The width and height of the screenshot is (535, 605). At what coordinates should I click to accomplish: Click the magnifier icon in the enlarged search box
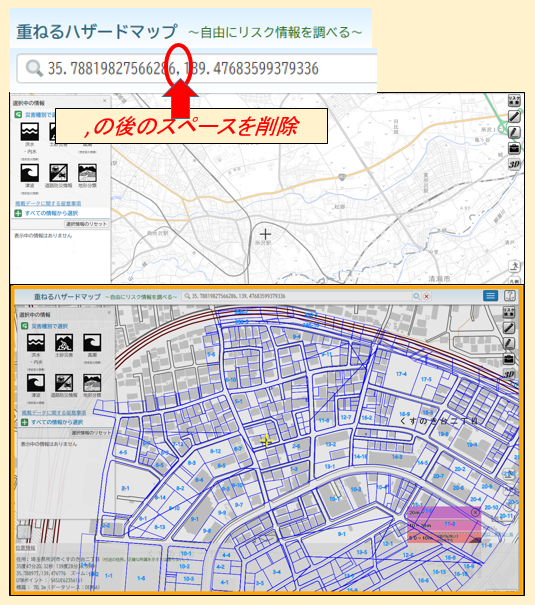click(x=34, y=68)
